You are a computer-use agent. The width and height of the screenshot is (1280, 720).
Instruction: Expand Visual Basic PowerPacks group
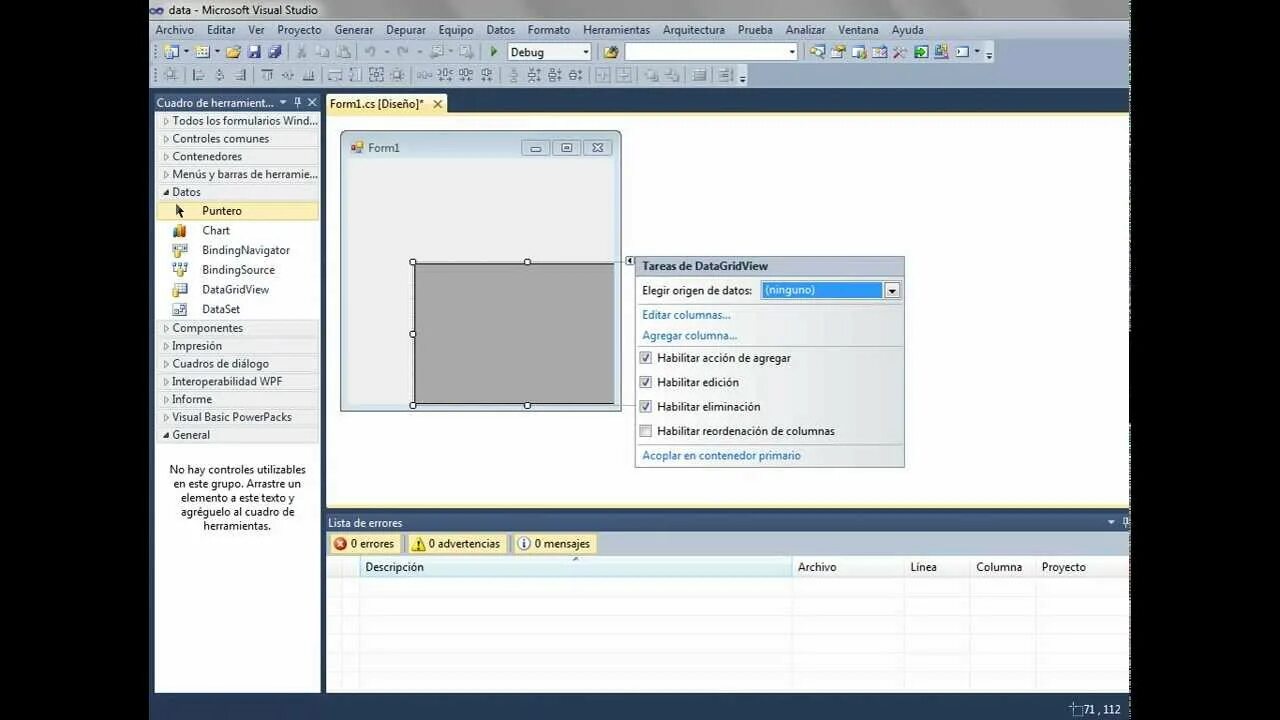[166, 417]
